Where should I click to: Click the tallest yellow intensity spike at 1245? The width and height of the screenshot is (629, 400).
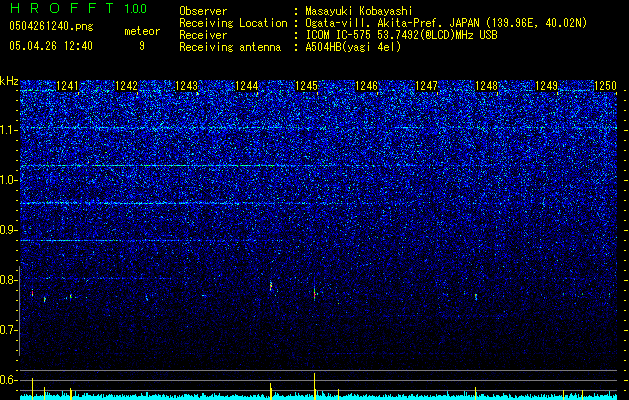314,386
